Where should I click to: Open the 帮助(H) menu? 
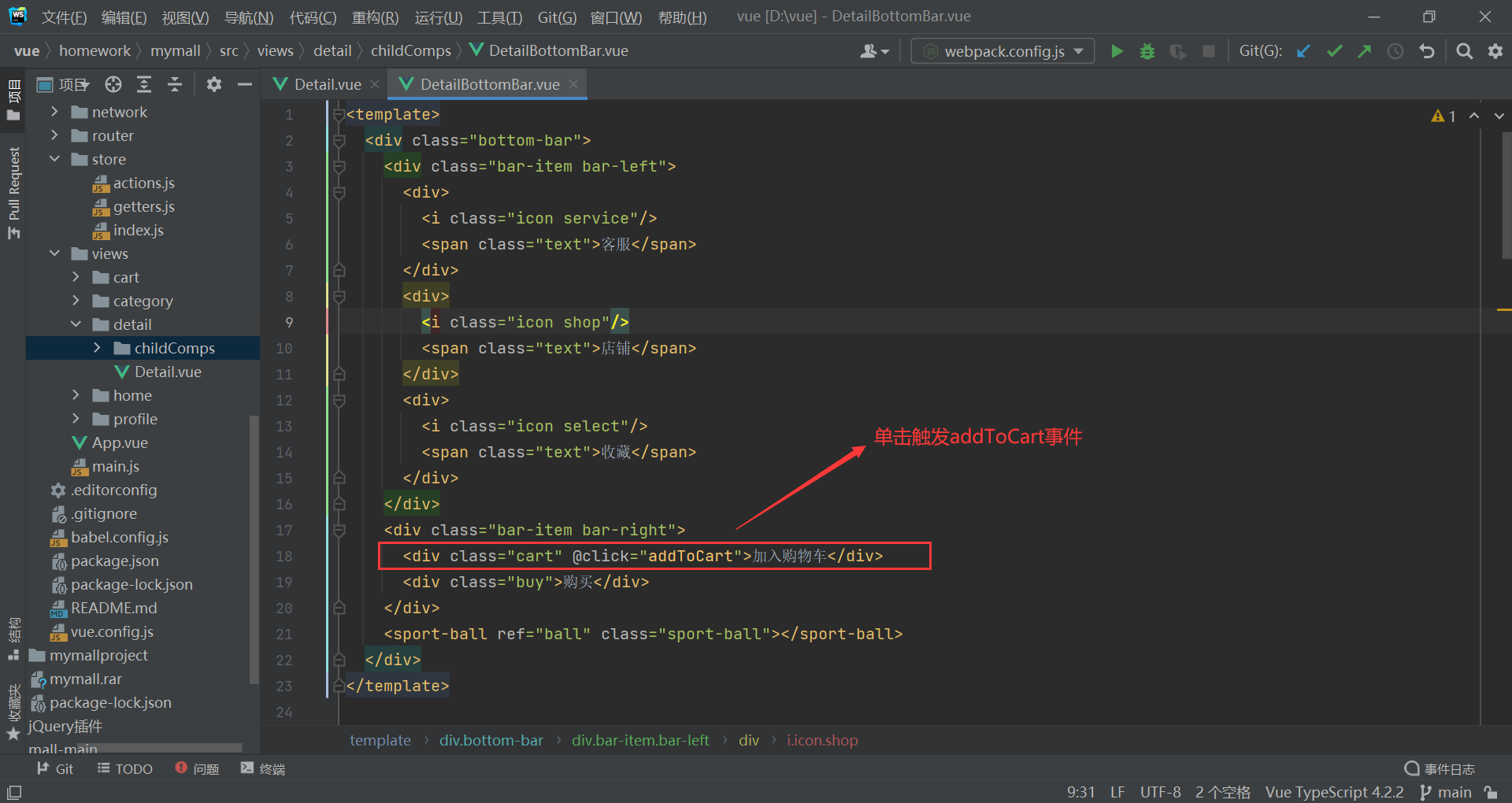pos(682,17)
